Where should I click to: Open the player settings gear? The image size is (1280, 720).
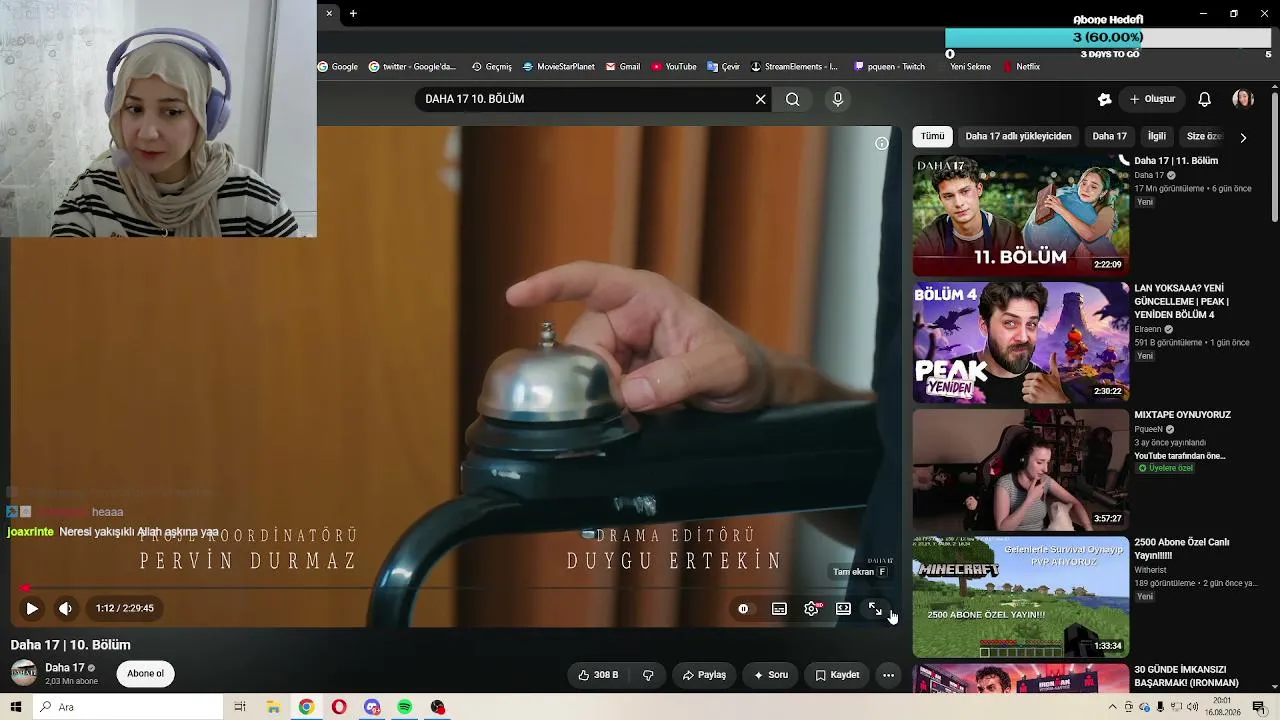(811, 608)
